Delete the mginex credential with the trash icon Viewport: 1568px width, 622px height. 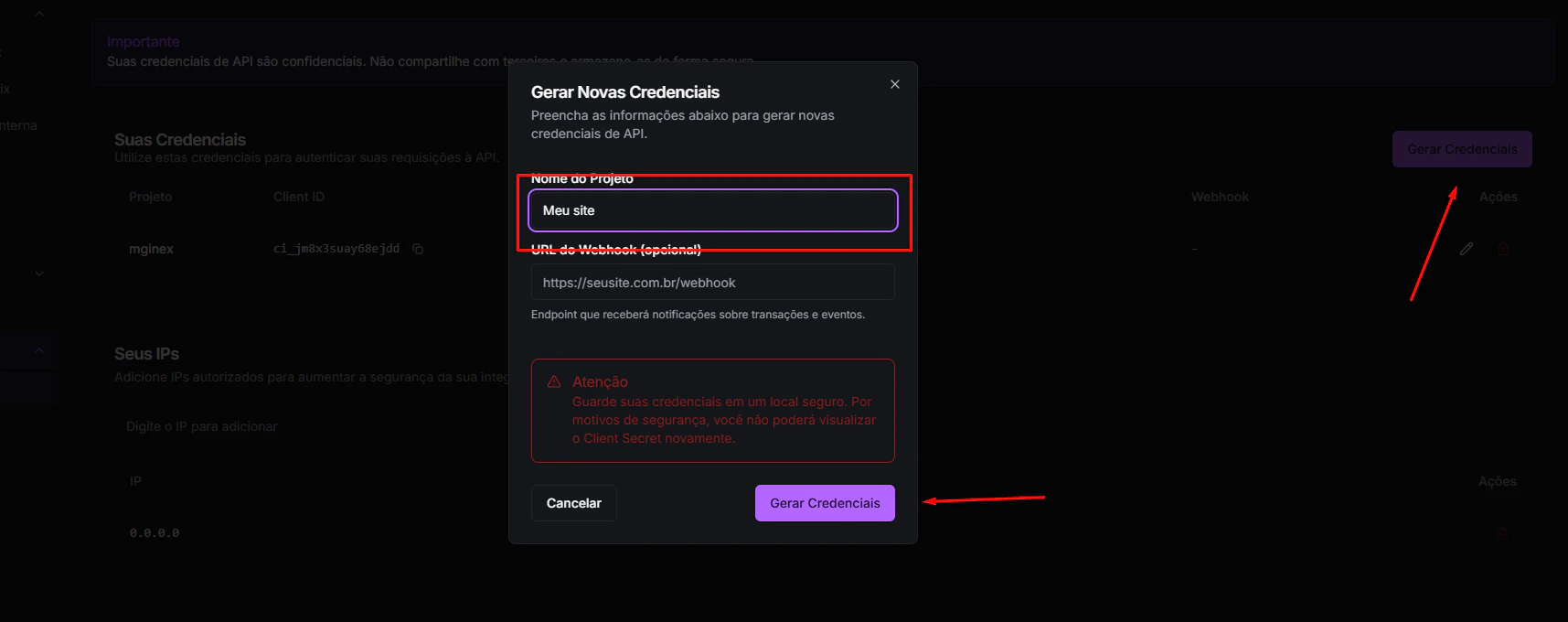tap(1502, 249)
